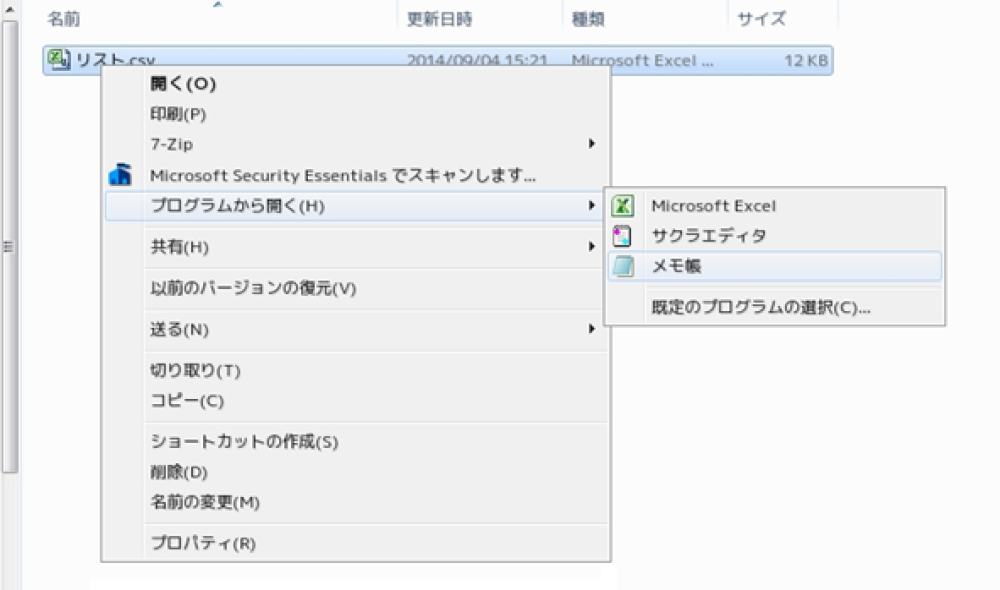The width and height of the screenshot is (1000, 590).
Task: Scan with Microsoft Security Essentials
Action: coord(356,175)
